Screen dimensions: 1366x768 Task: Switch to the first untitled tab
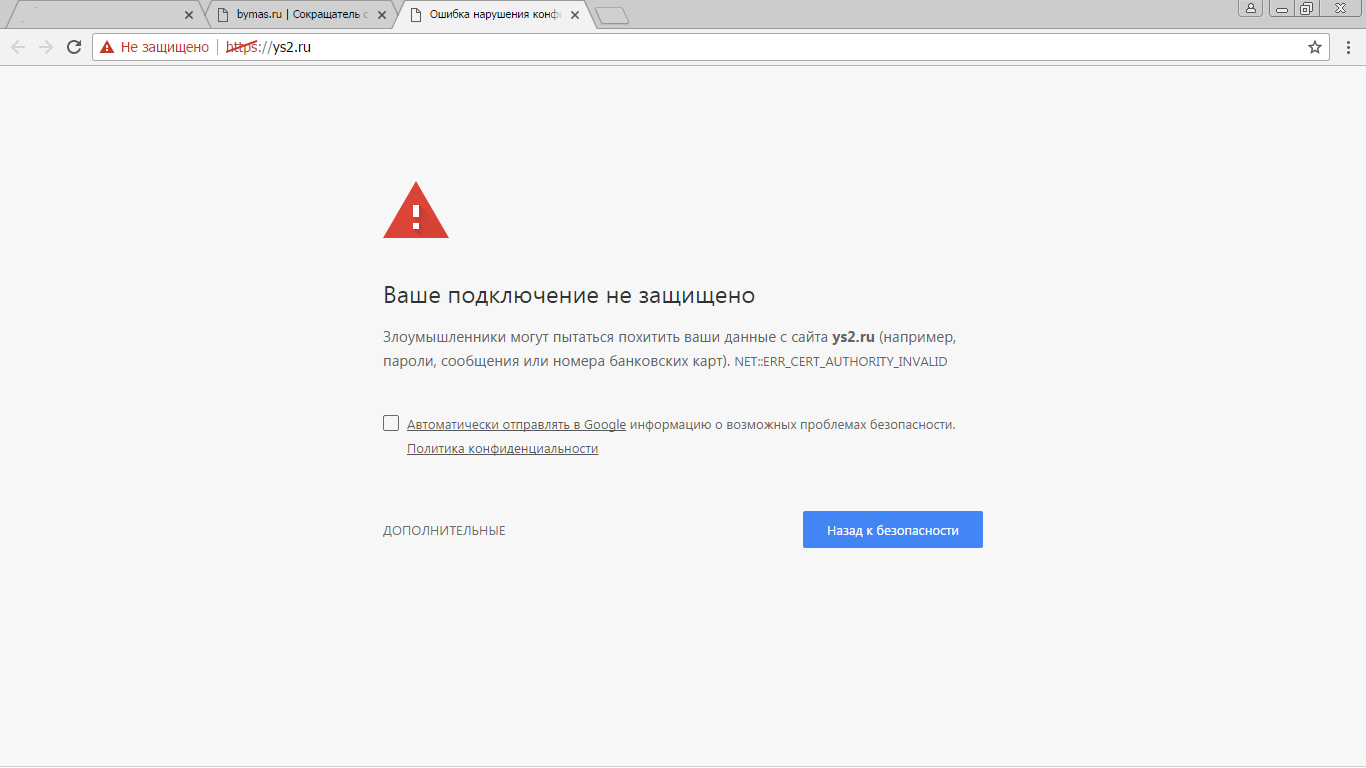click(100, 15)
